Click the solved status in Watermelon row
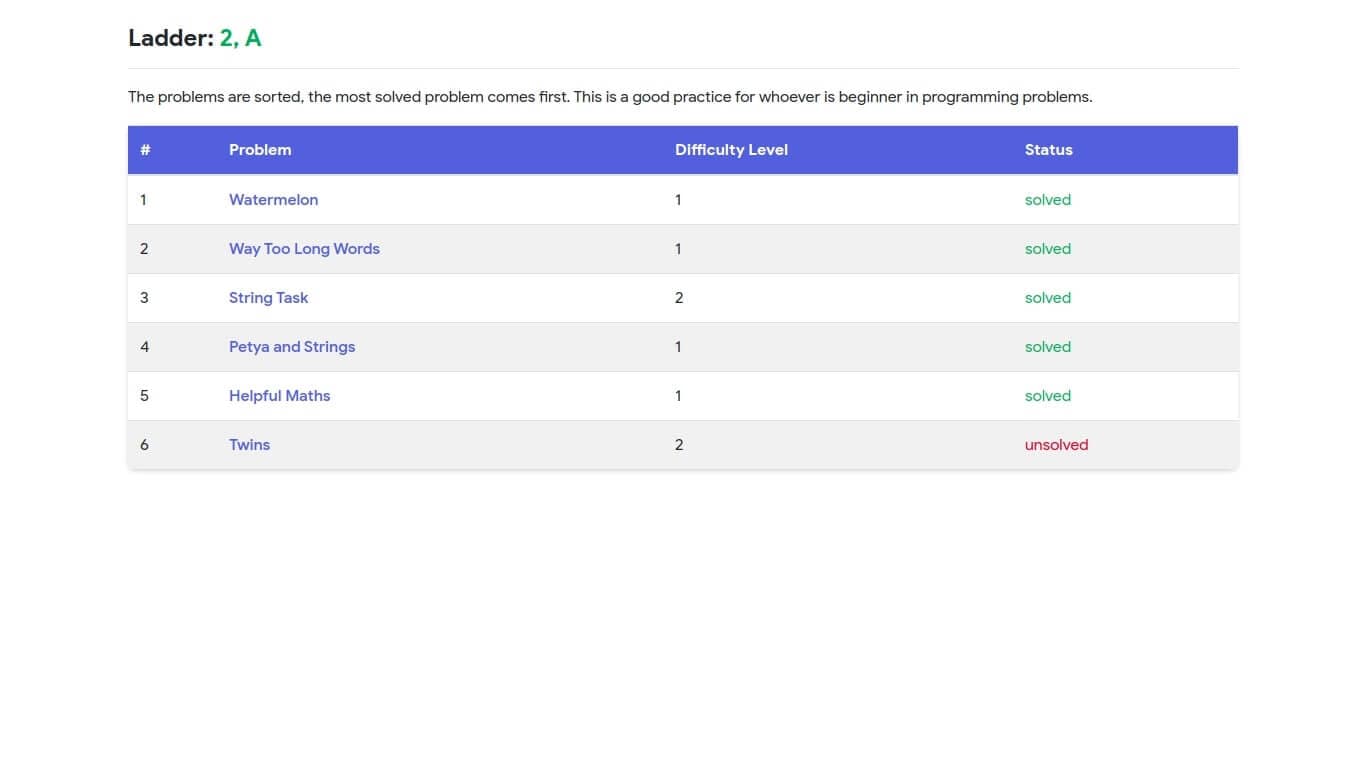The width and height of the screenshot is (1366, 768). [x=1047, y=200]
